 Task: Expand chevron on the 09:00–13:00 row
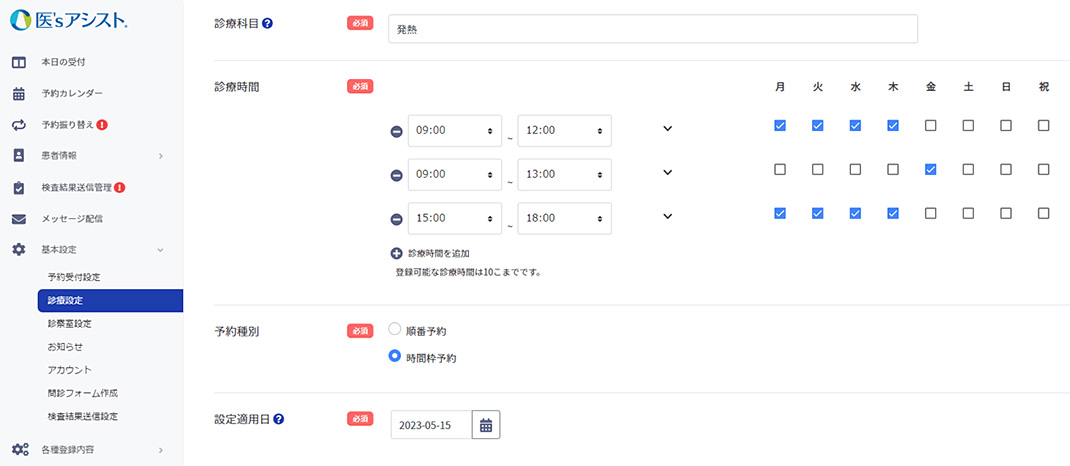pyautogui.click(x=668, y=172)
